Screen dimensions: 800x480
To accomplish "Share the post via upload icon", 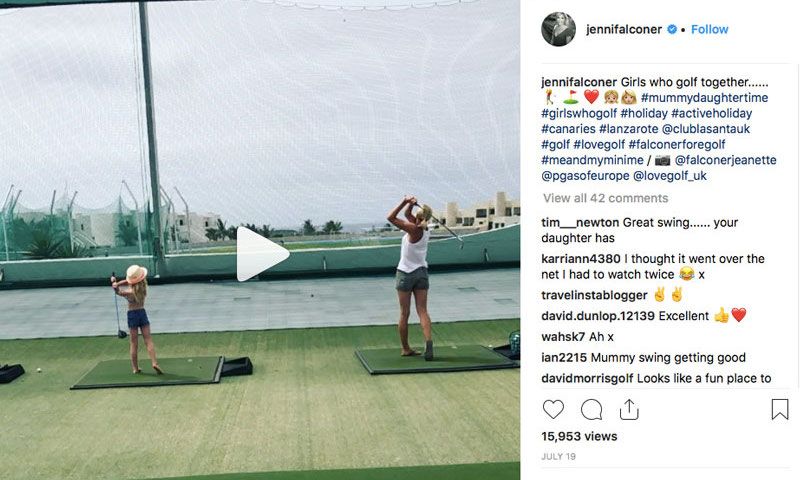I will [629, 409].
